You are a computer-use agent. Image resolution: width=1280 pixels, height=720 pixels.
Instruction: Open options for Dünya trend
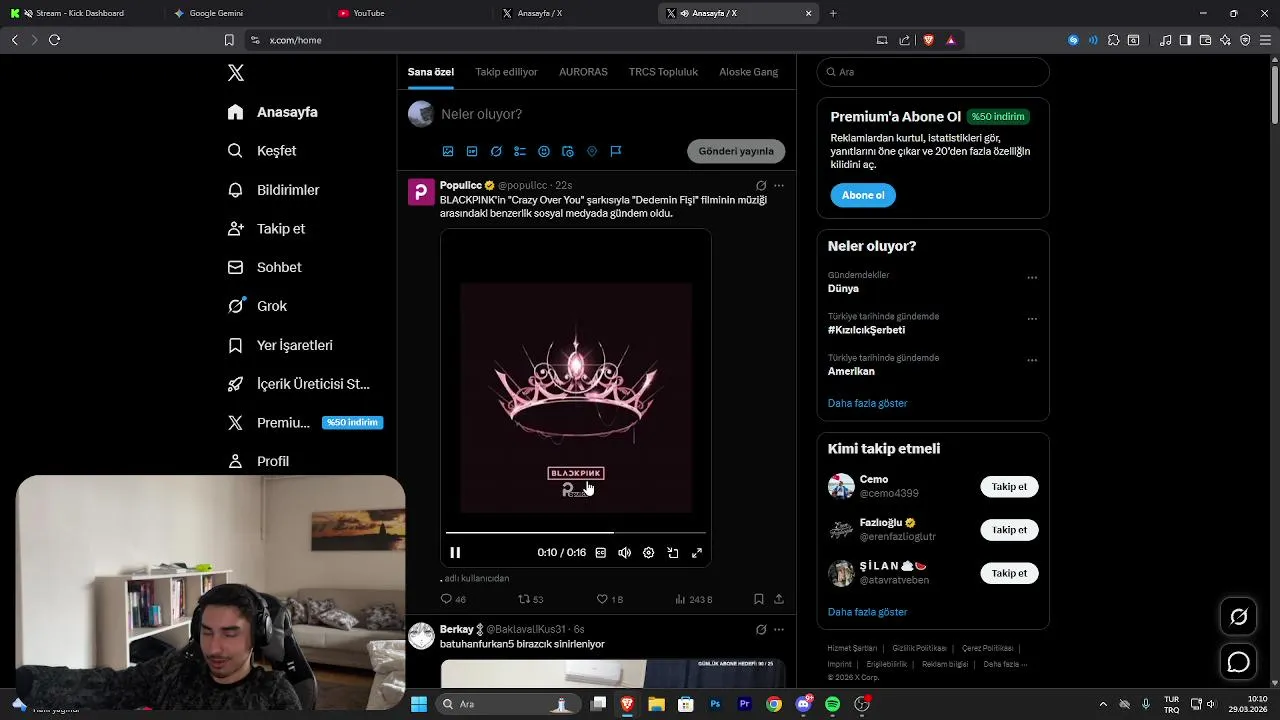click(1032, 277)
